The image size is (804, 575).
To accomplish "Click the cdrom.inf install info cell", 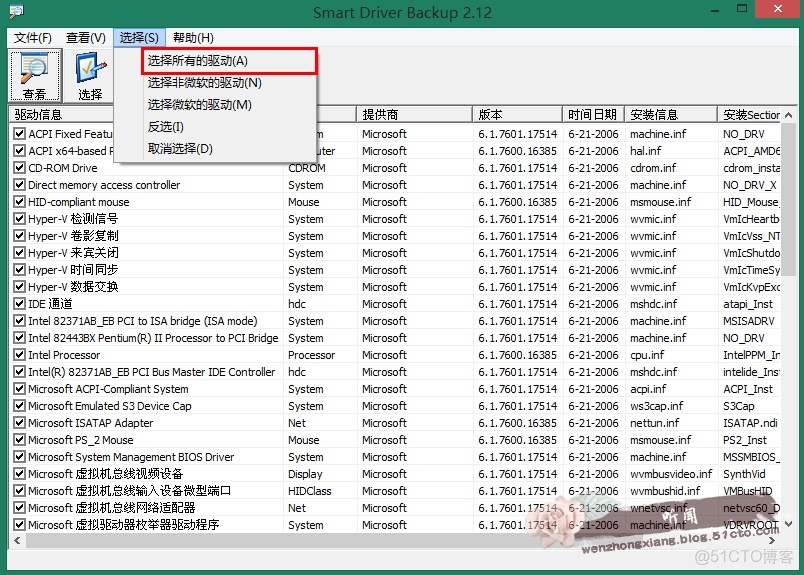I will pos(653,168).
